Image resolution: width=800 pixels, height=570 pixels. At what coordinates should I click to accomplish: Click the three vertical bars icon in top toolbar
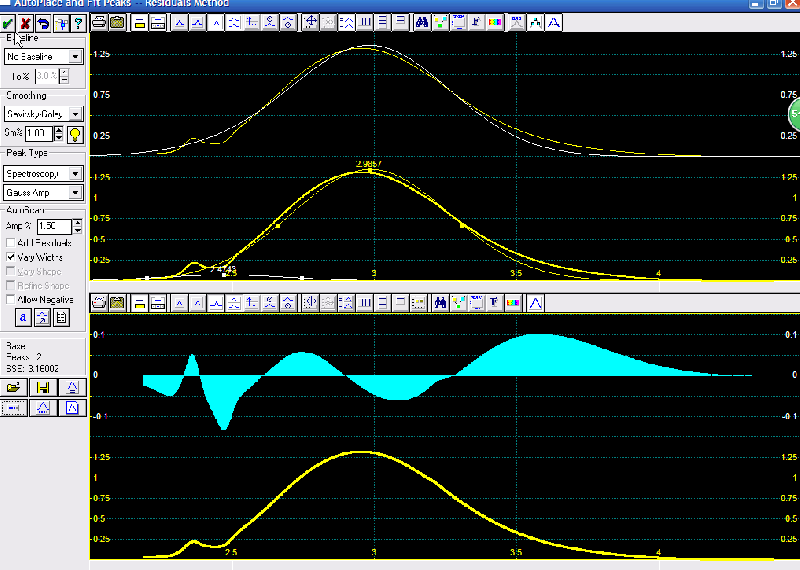point(365,22)
